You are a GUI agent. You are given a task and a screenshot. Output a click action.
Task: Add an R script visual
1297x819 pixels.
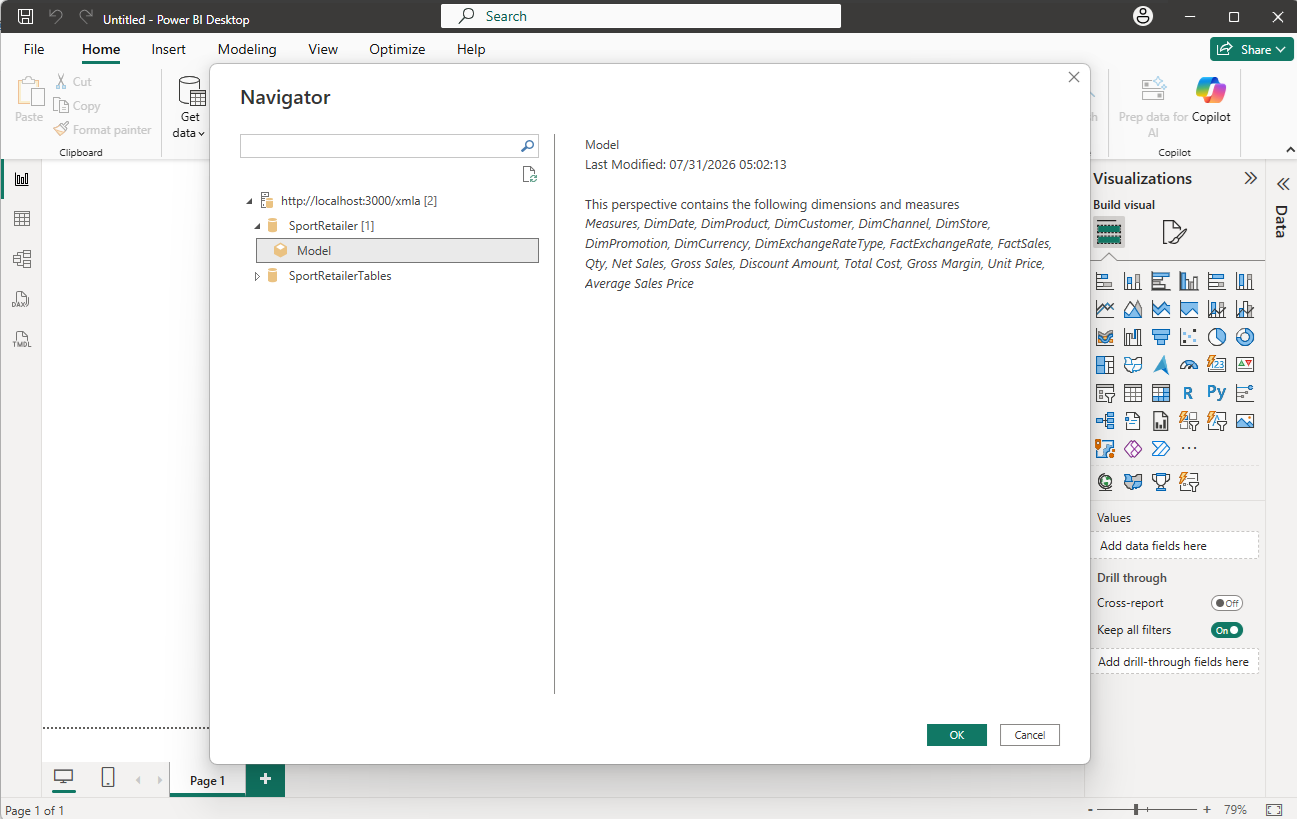click(x=1189, y=393)
